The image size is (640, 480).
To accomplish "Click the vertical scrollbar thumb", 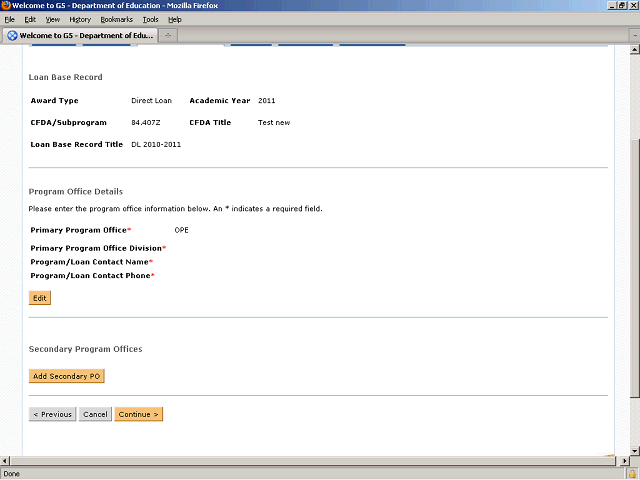I will [635, 267].
